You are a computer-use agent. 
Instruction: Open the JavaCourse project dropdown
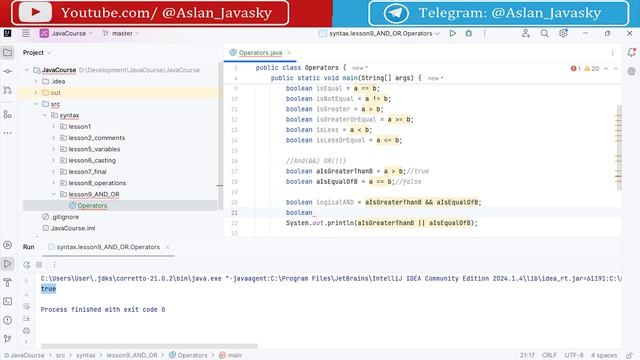[x=66, y=33]
